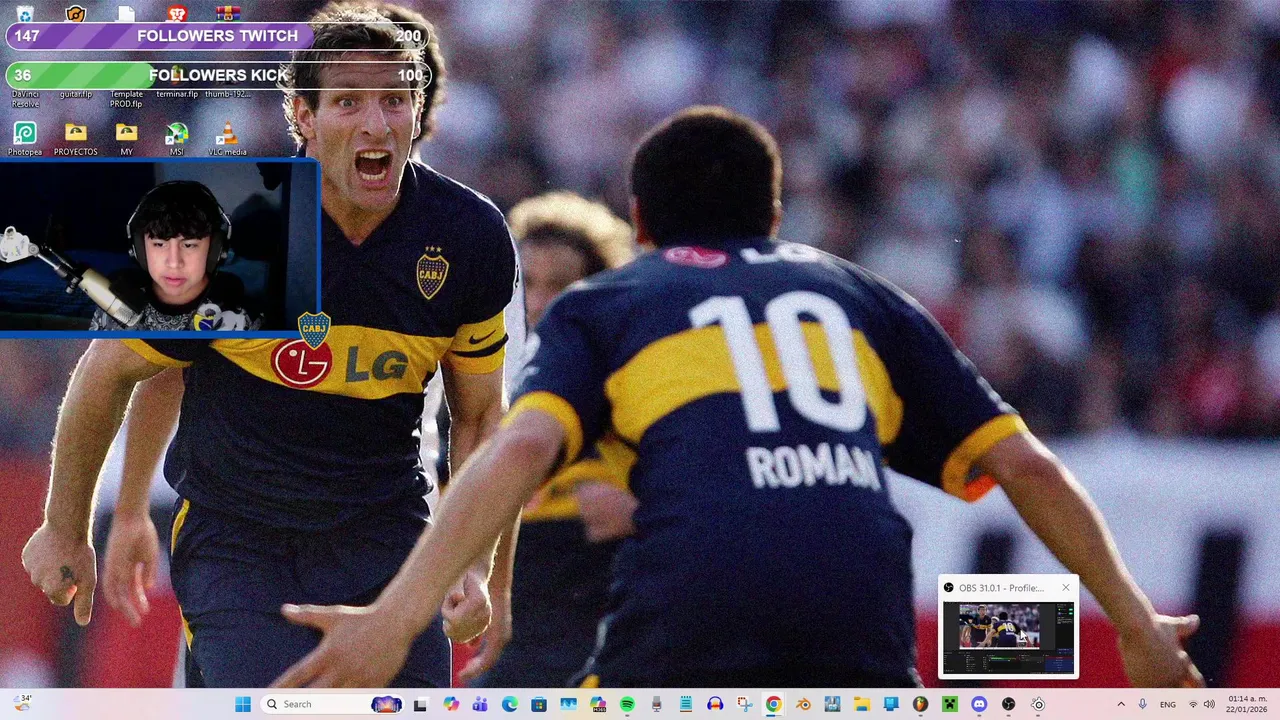
Task: Select the blank document desktop icon
Action: coord(126,13)
